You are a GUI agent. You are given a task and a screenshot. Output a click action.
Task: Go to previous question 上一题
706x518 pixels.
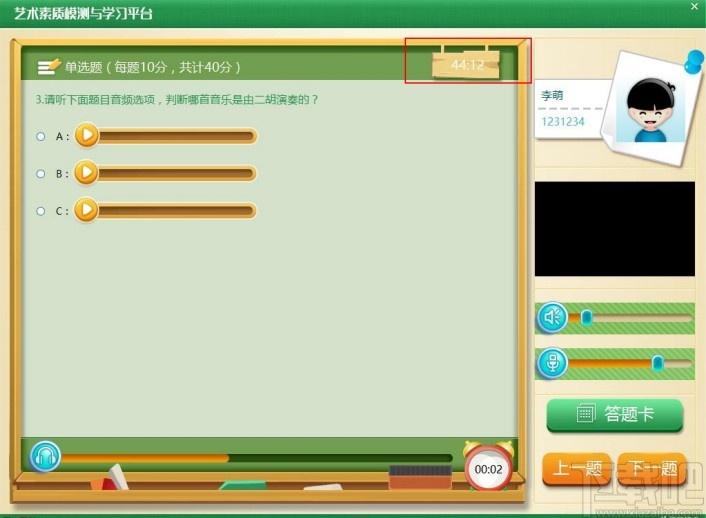(x=577, y=468)
